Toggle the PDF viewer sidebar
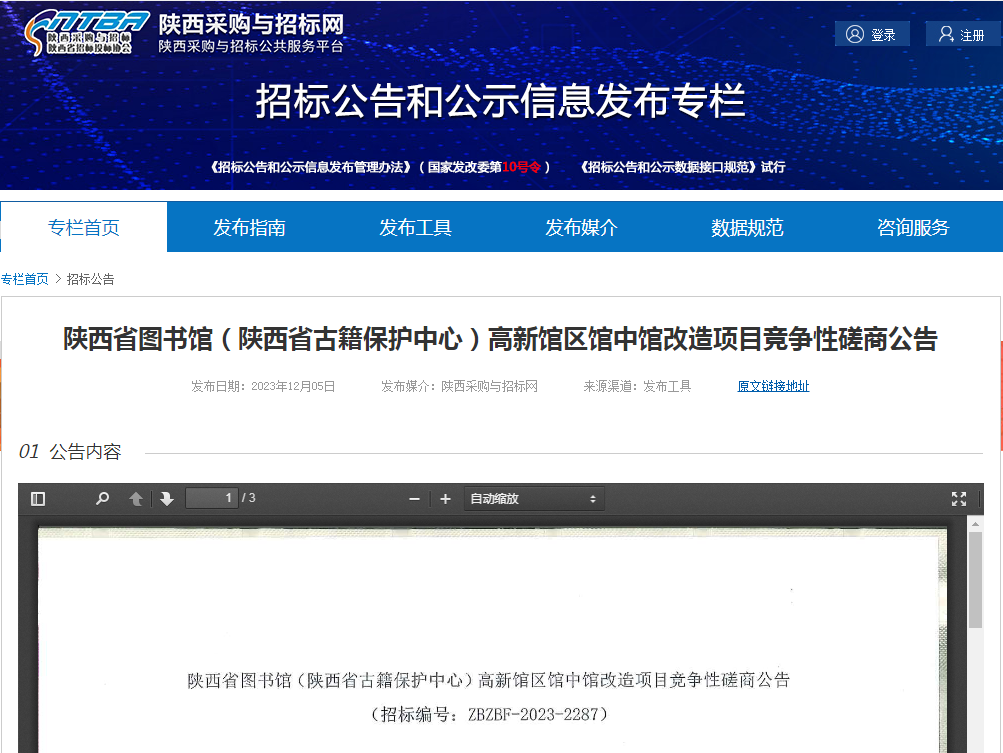The image size is (1003, 753). click(x=38, y=498)
